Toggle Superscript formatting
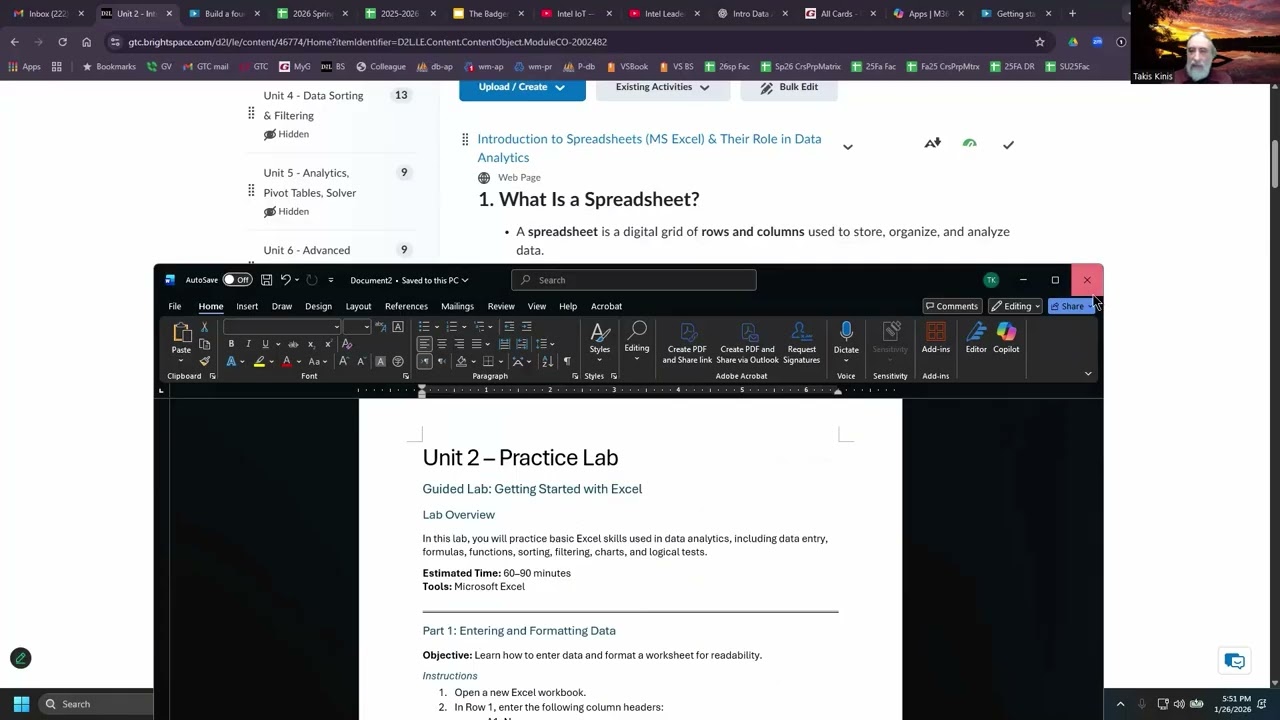 point(327,344)
